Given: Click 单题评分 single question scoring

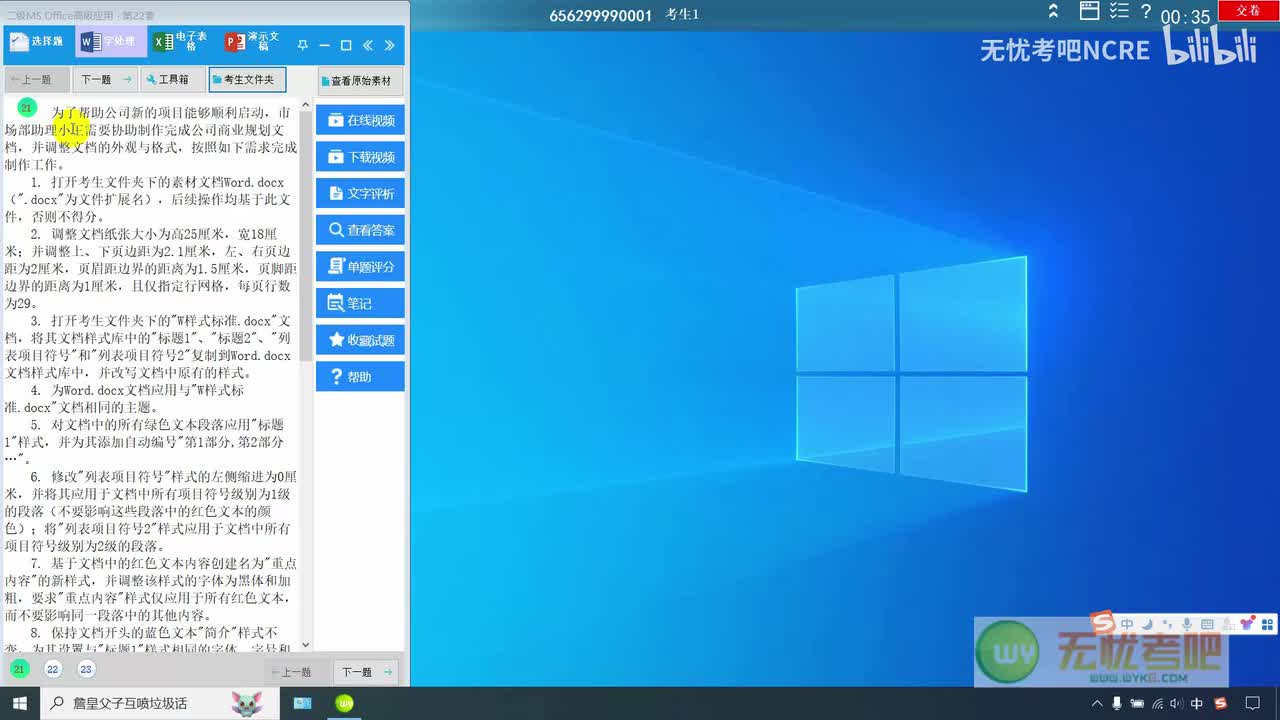Looking at the screenshot, I should click(x=360, y=267).
